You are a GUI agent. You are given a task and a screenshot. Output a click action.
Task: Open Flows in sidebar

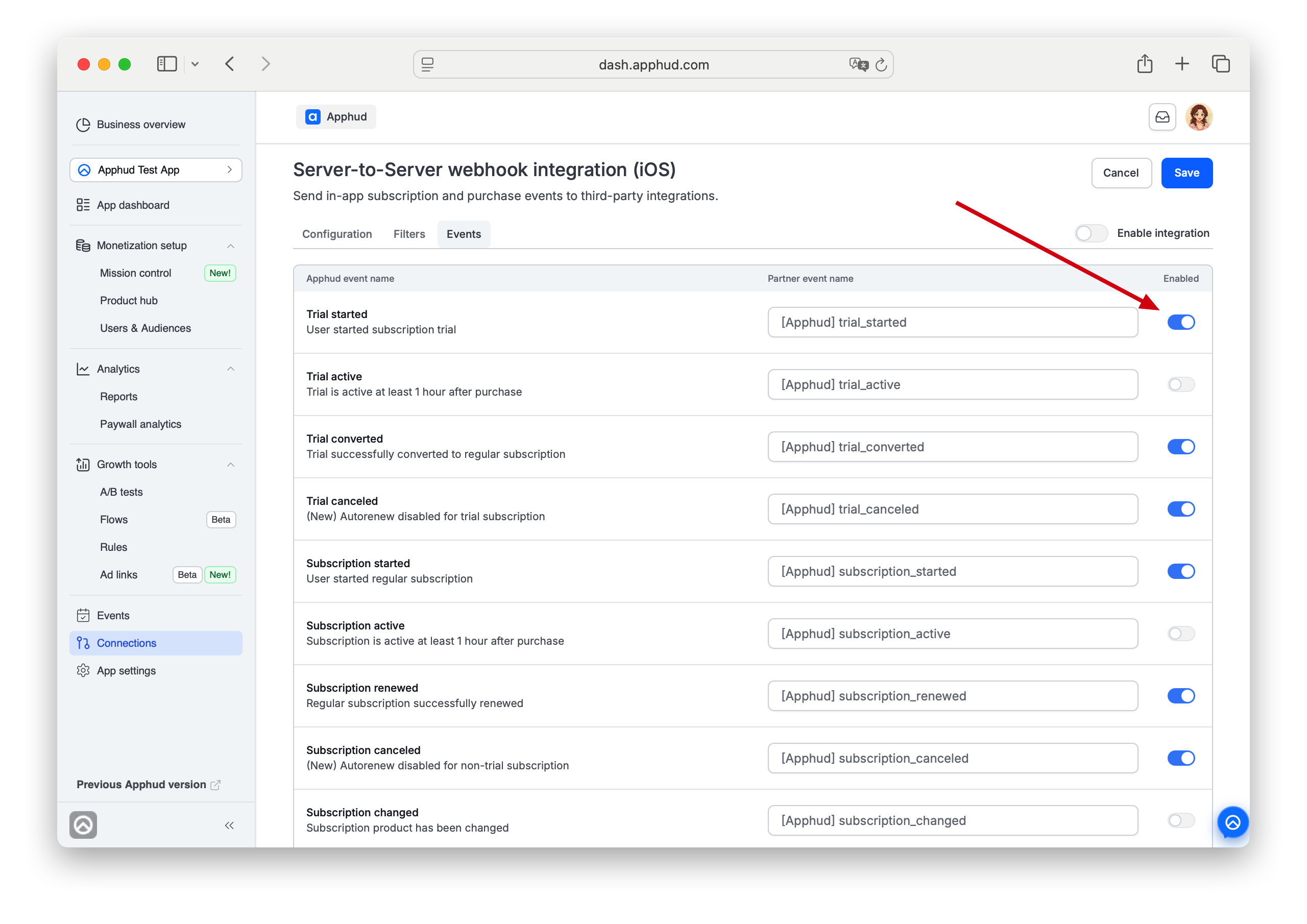(114, 519)
